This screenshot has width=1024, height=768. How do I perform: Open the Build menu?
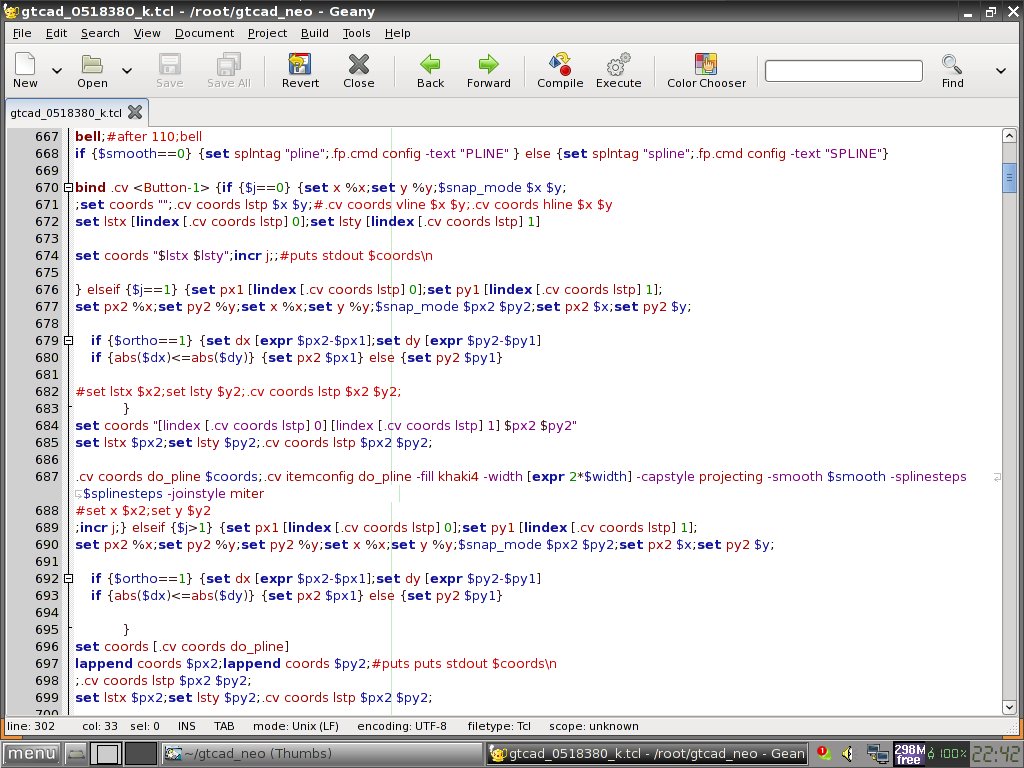click(x=315, y=33)
